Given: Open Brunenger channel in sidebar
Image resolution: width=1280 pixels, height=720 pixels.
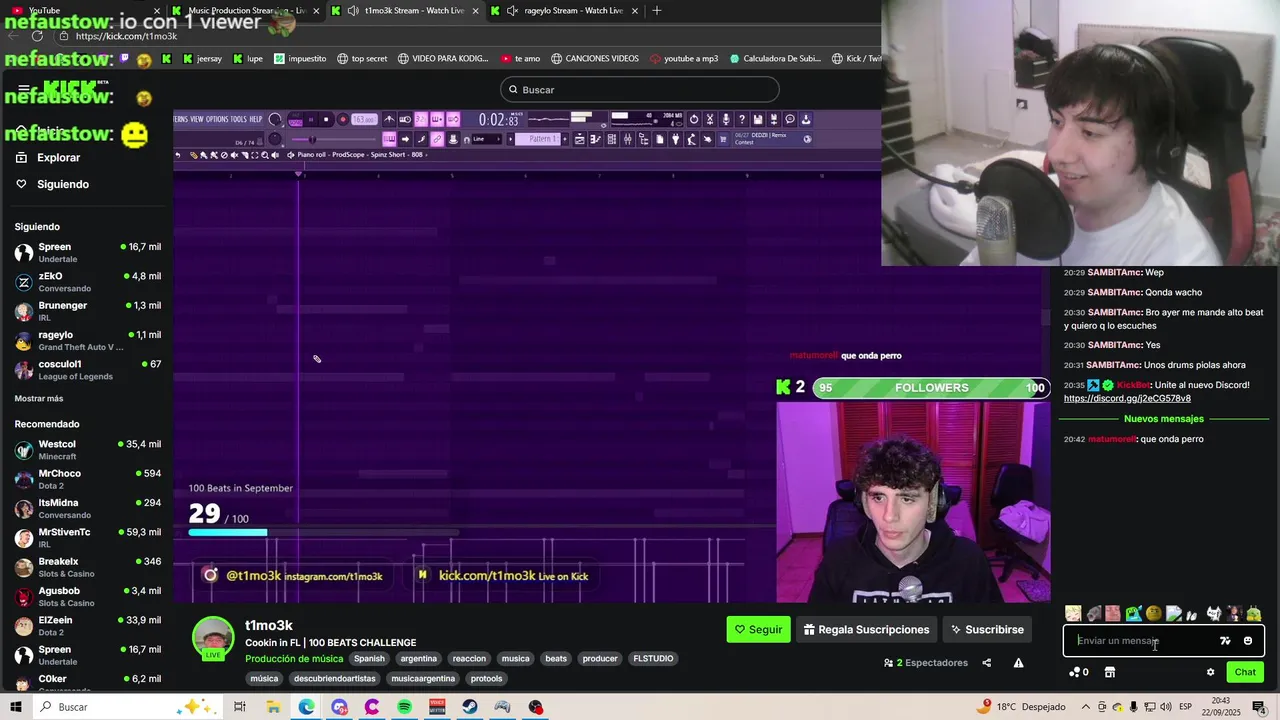Looking at the screenshot, I should click(87, 311).
